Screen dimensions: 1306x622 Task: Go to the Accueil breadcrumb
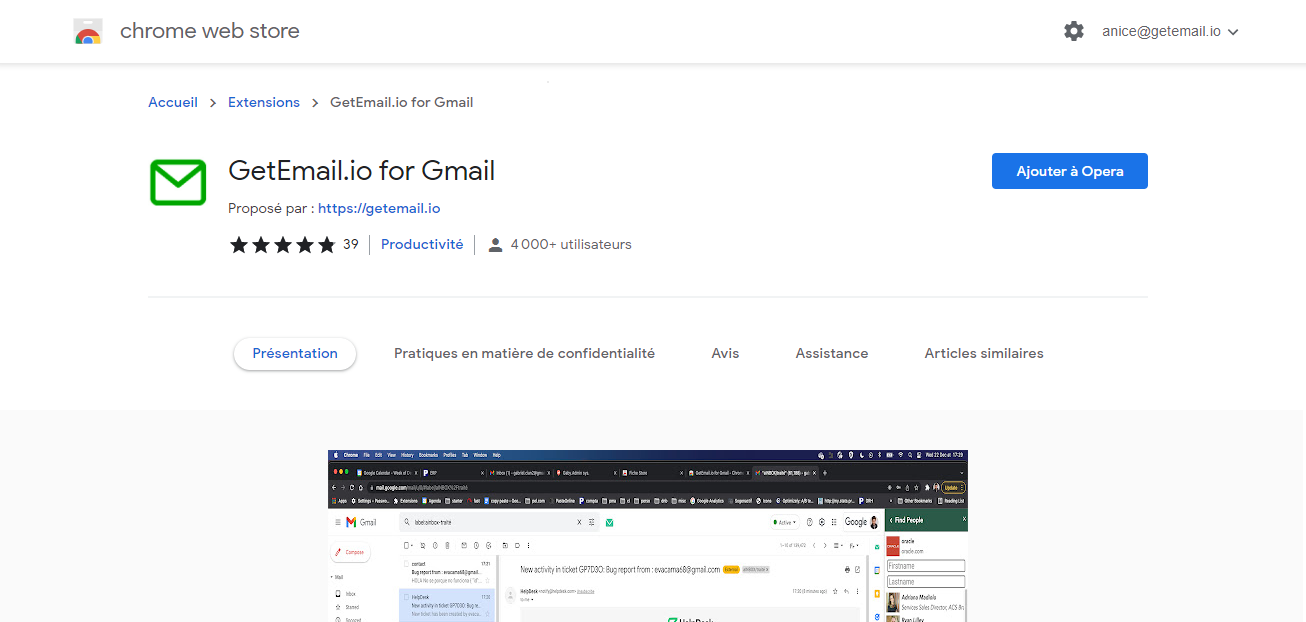click(x=173, y=102)
